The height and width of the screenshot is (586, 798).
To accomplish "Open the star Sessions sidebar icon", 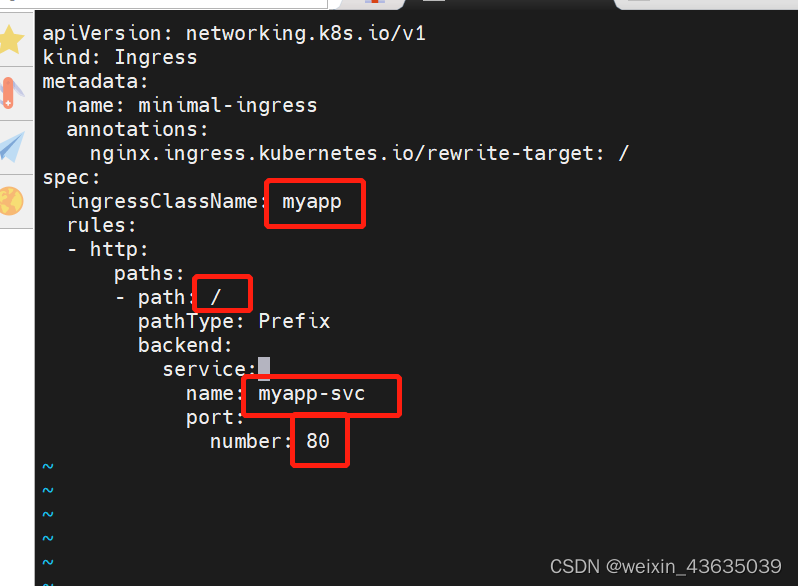I will coord(11,40).
